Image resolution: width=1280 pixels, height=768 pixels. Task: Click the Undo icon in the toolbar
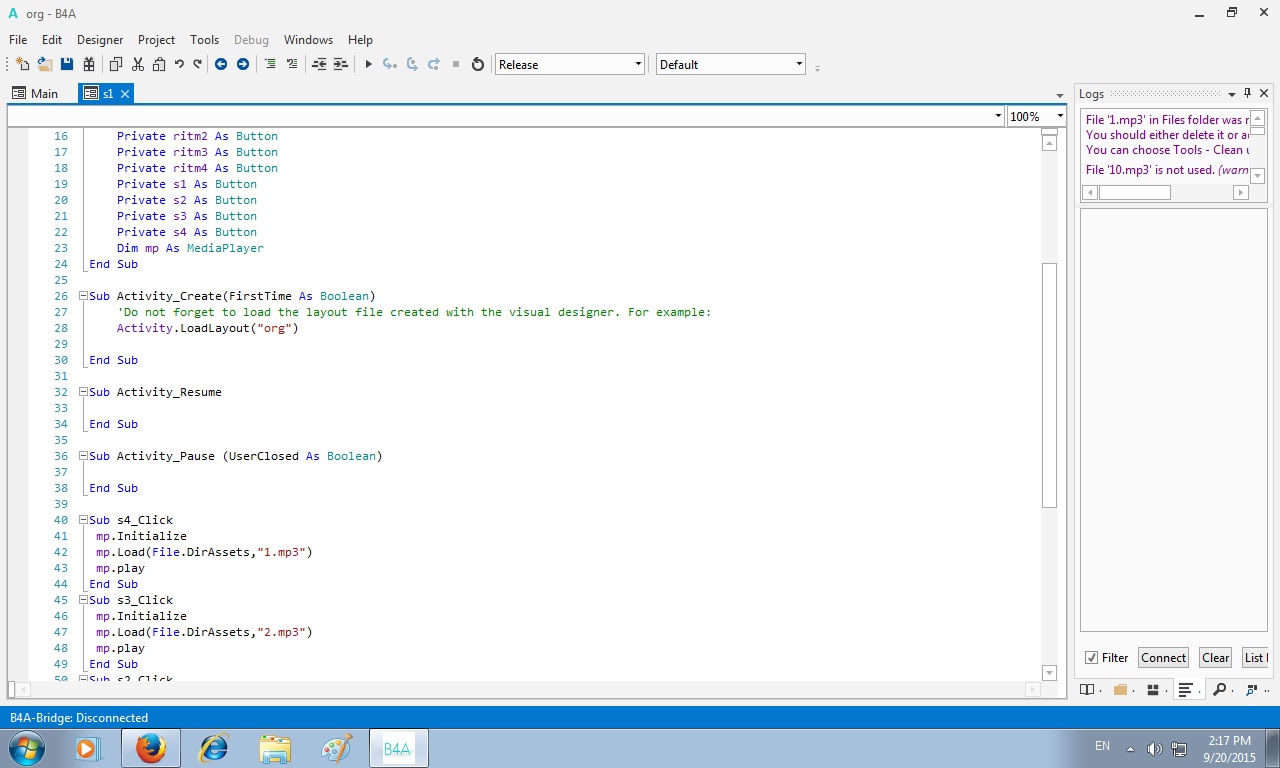coord(179,64)
